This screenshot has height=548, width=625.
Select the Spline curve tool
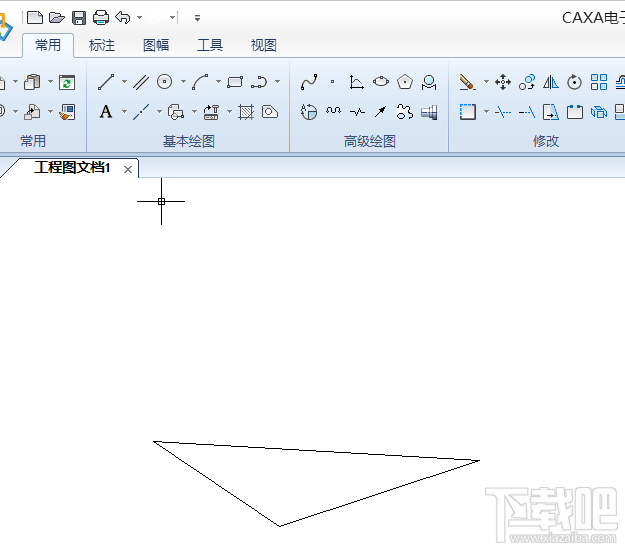tap(309, 82)
